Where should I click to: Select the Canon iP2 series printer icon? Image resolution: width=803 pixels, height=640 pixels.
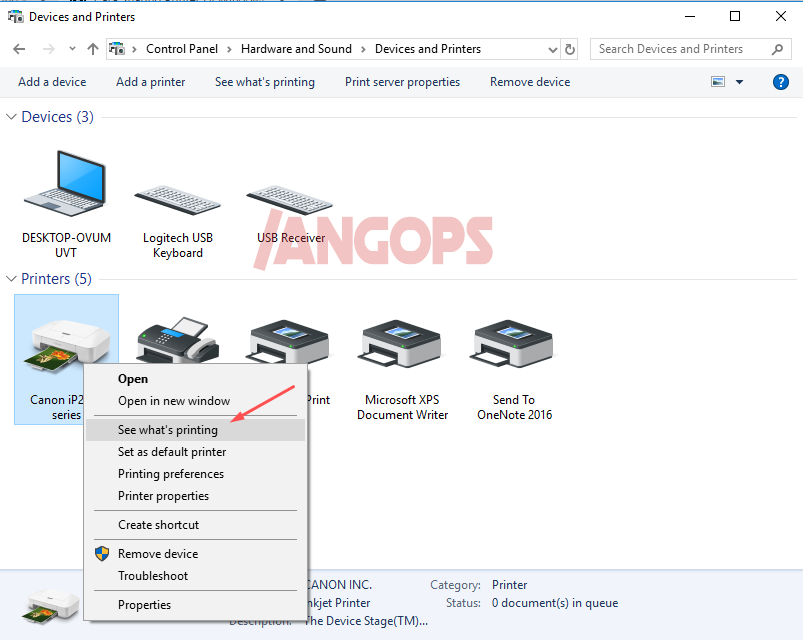66,345
